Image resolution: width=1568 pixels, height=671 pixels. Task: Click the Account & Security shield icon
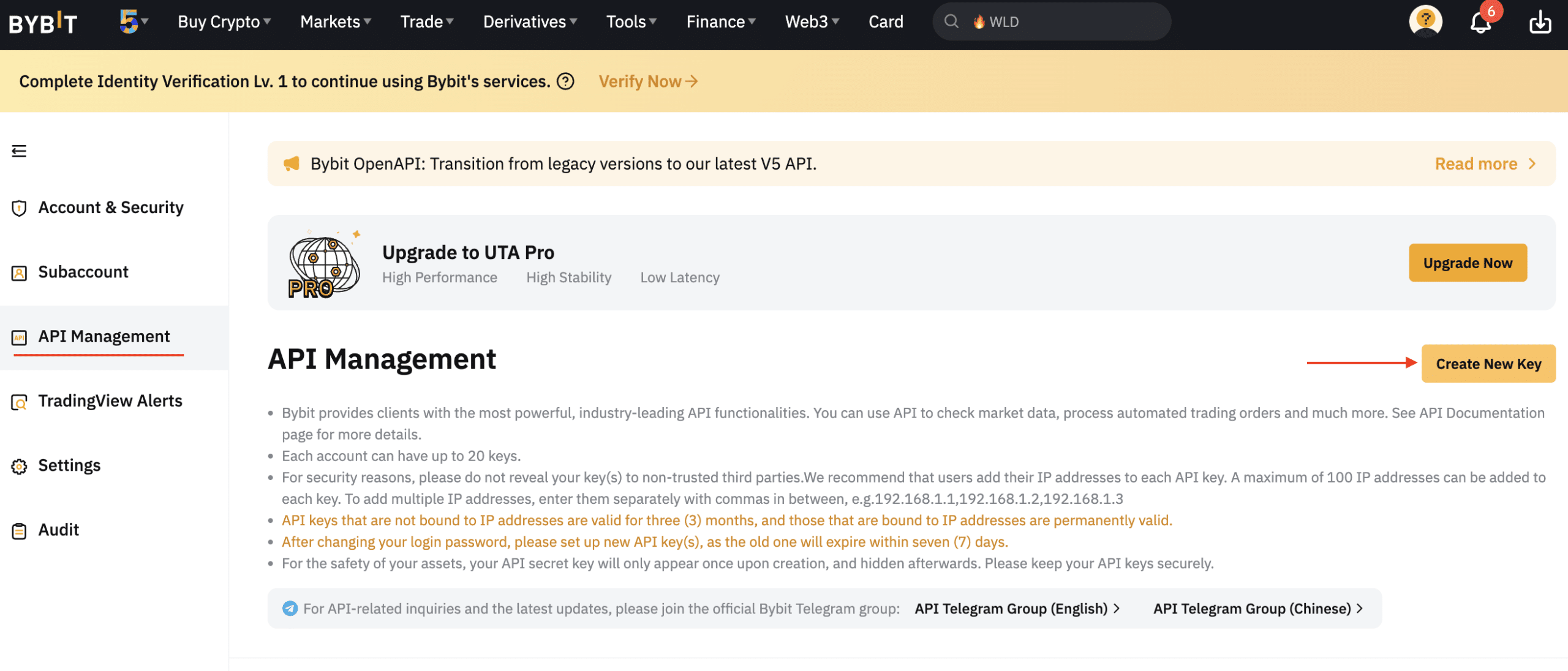(x=19, y=208)
